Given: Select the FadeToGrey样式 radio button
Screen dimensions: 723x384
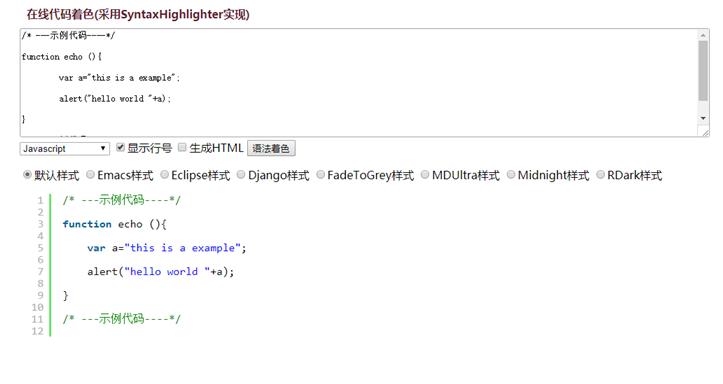Looking at the screenshot, I should coord(320,175).
